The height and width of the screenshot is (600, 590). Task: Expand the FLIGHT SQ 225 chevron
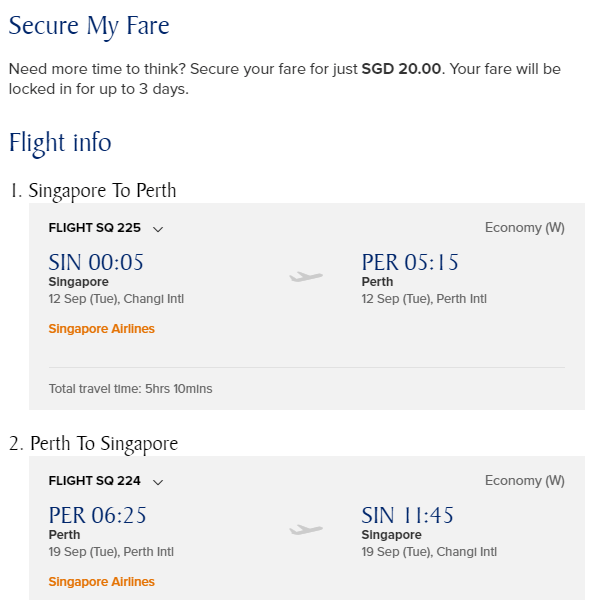(x=158, y=229)
